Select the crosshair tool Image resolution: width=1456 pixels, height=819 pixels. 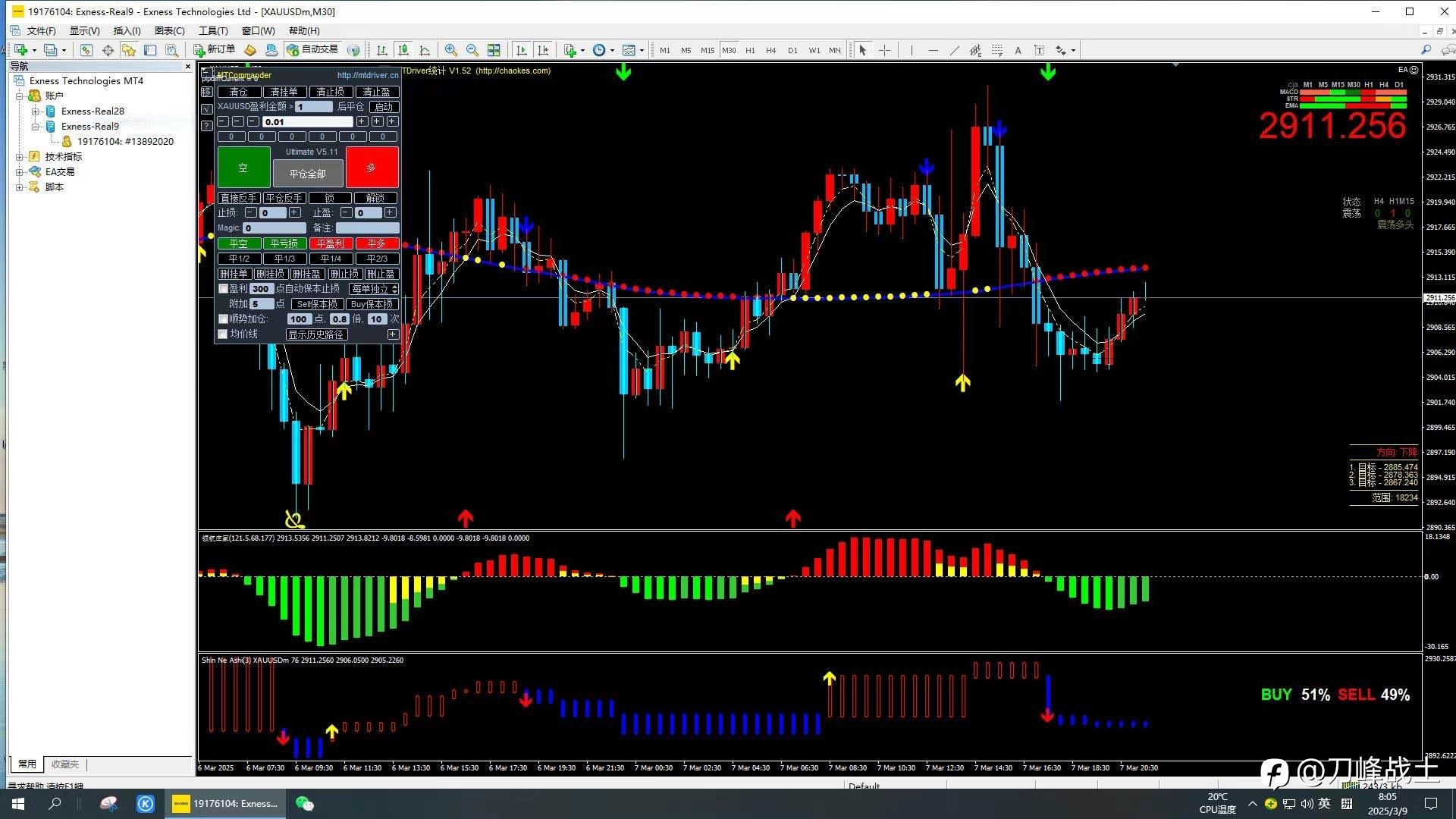pos(884,50)
